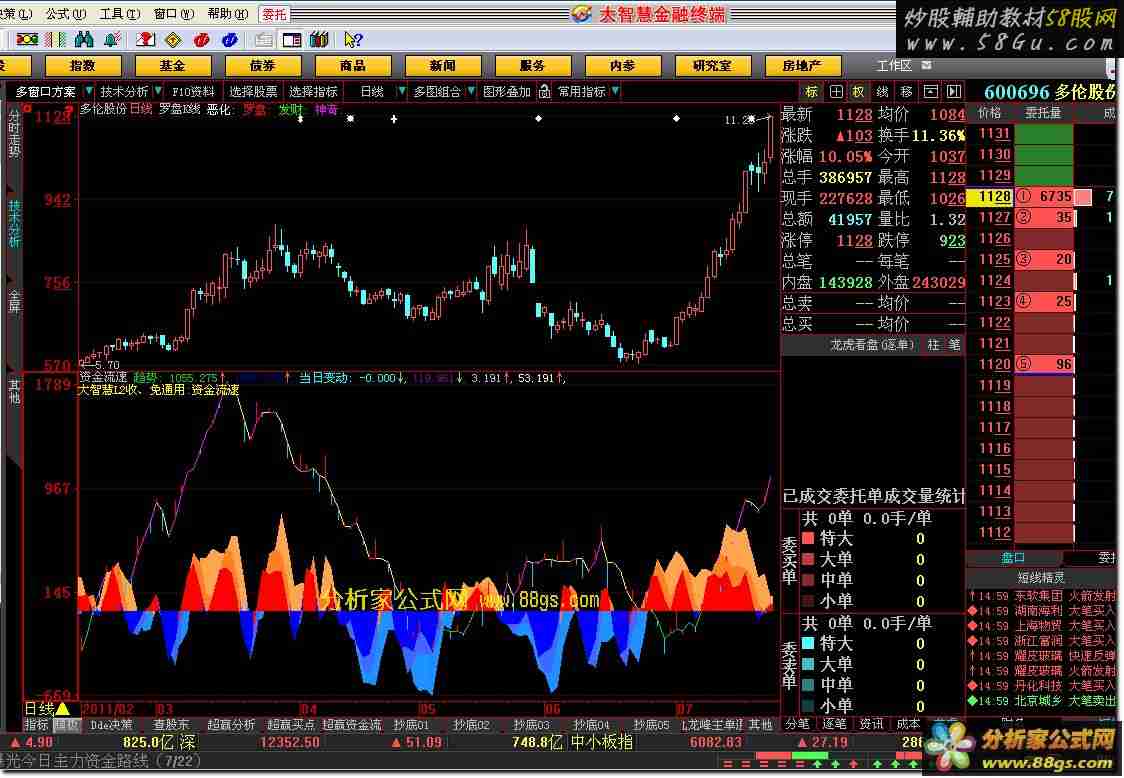Click the 标 marker icon

point(811,92)
